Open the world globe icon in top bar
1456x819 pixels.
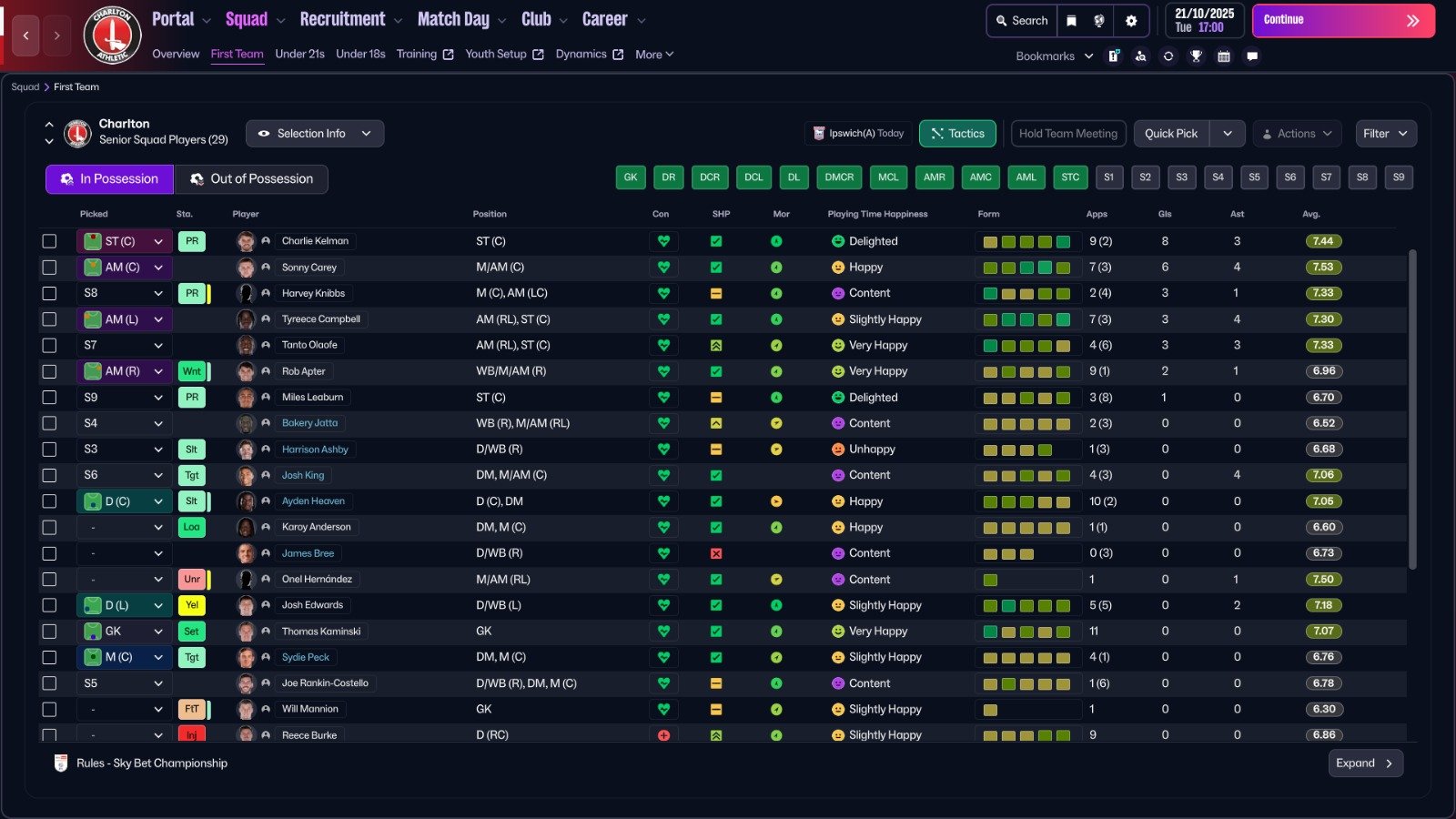pos(1099,21)
